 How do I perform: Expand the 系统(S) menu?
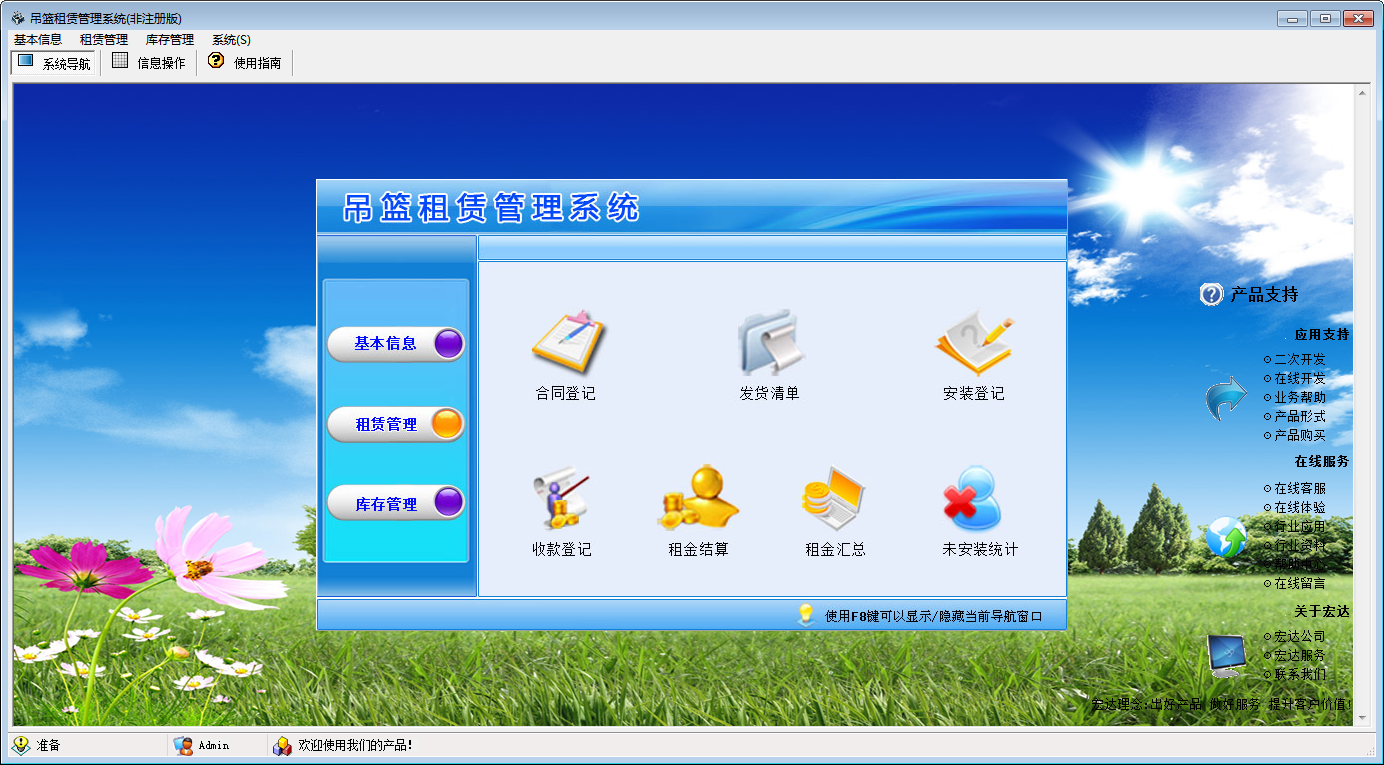(x=231, y=40)
